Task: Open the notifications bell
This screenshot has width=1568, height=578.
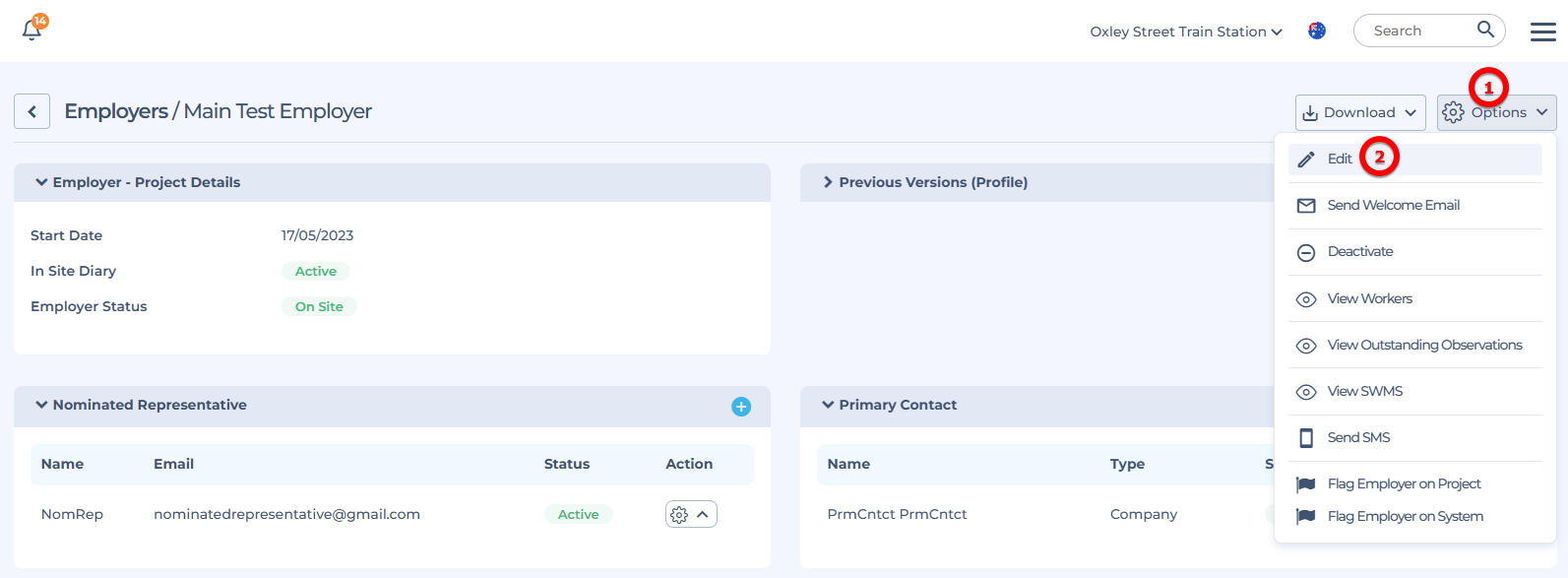Action: [31, 30]
